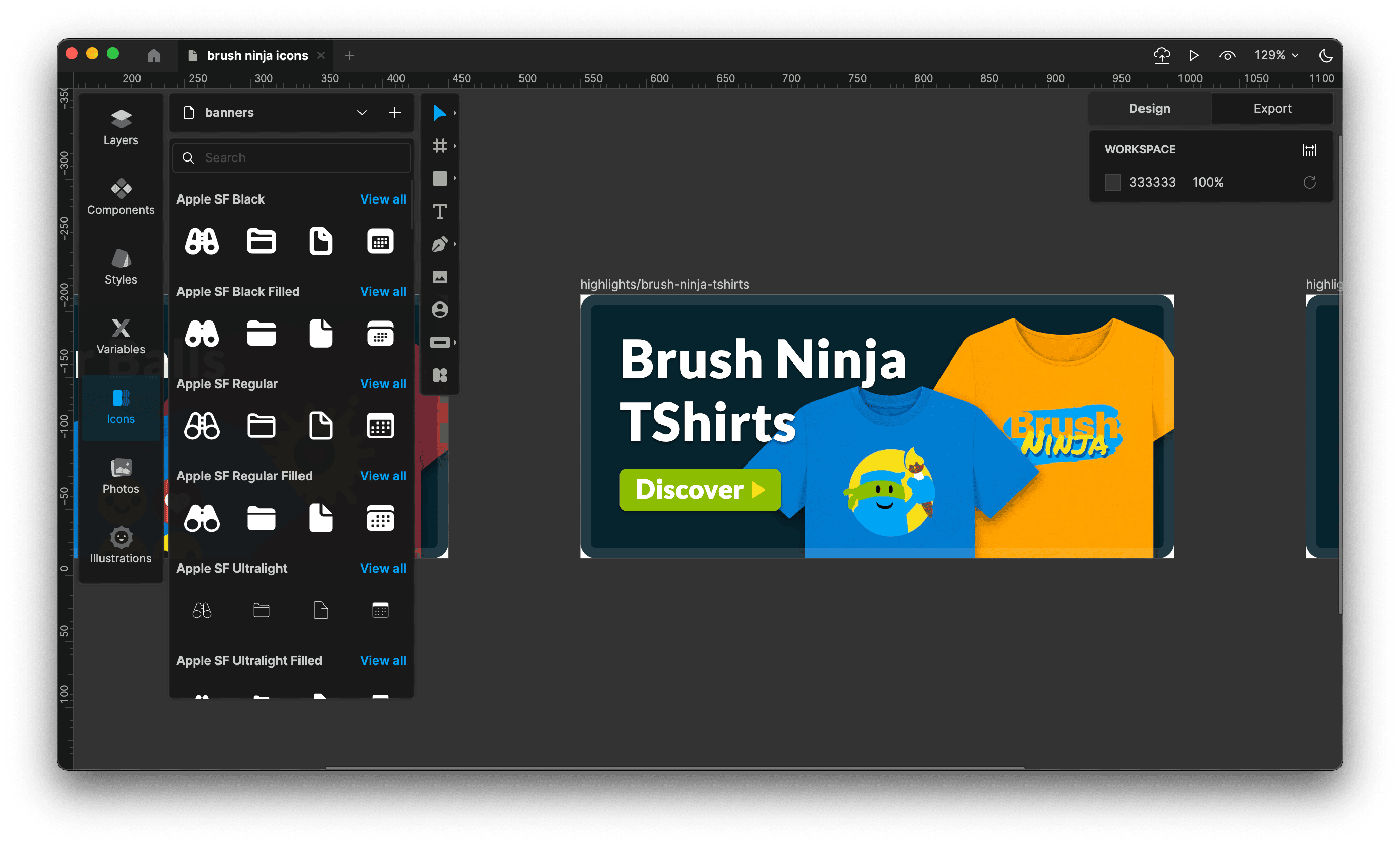Click the icon Search field

point(291,157)
